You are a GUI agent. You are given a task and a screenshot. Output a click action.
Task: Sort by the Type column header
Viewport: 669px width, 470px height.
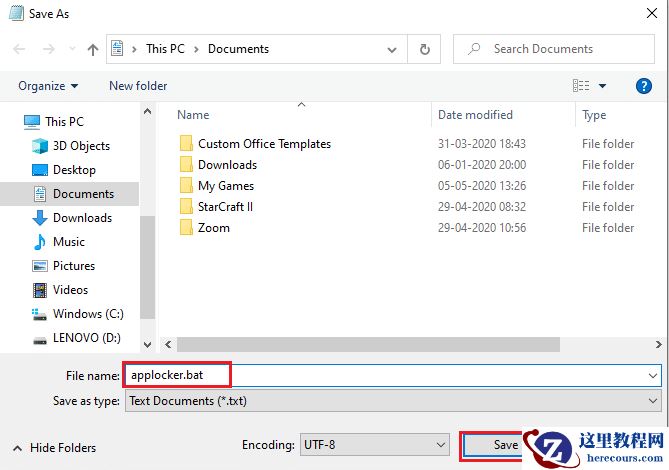594,115
